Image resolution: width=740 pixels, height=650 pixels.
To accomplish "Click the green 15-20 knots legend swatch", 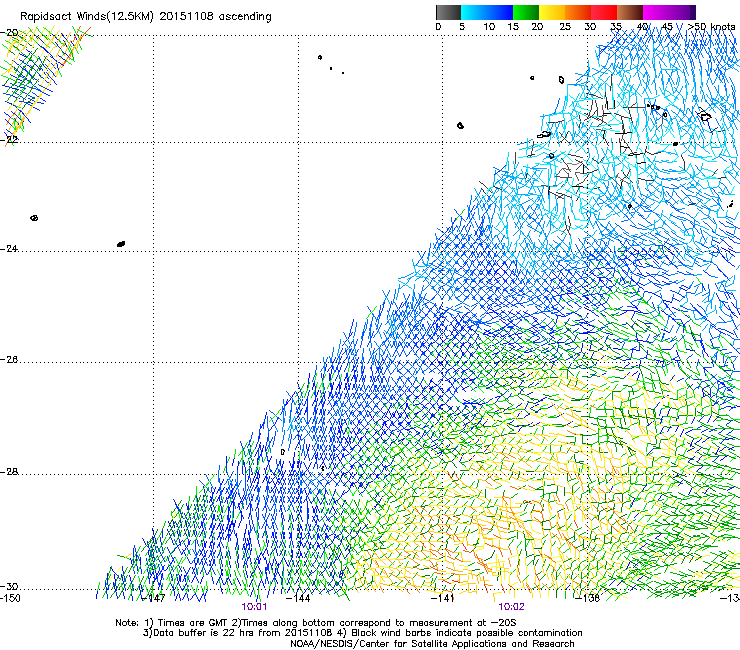I will pyautogui.click(x=526, y=12).
